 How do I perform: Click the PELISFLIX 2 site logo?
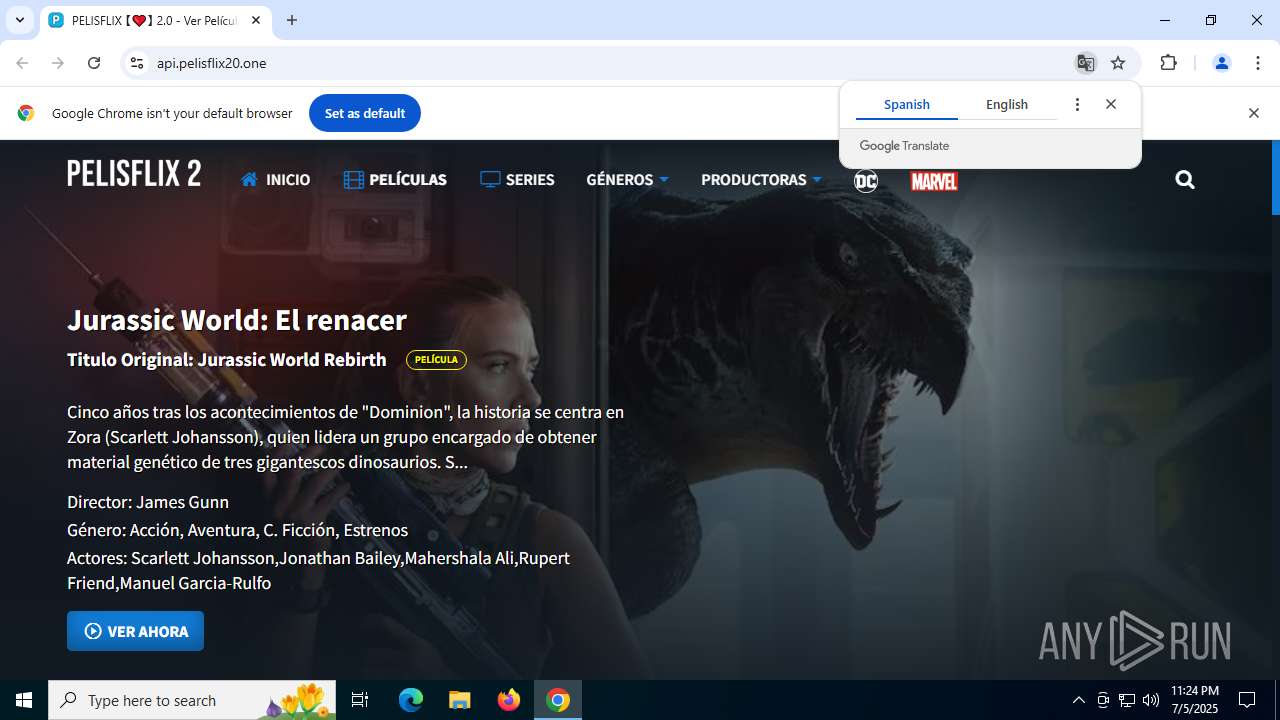(x=134, y=174)
